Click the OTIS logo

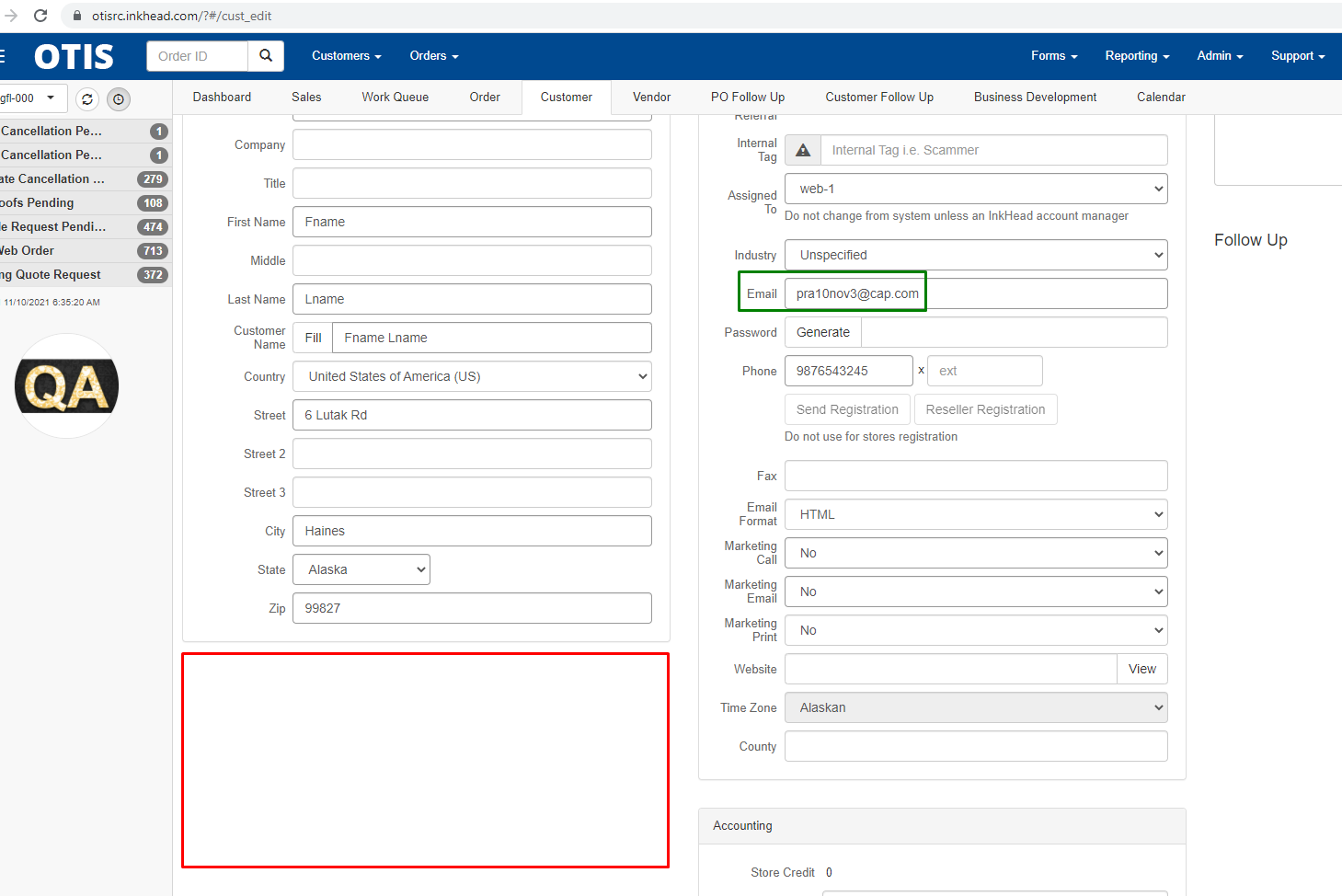coord(74,57)
